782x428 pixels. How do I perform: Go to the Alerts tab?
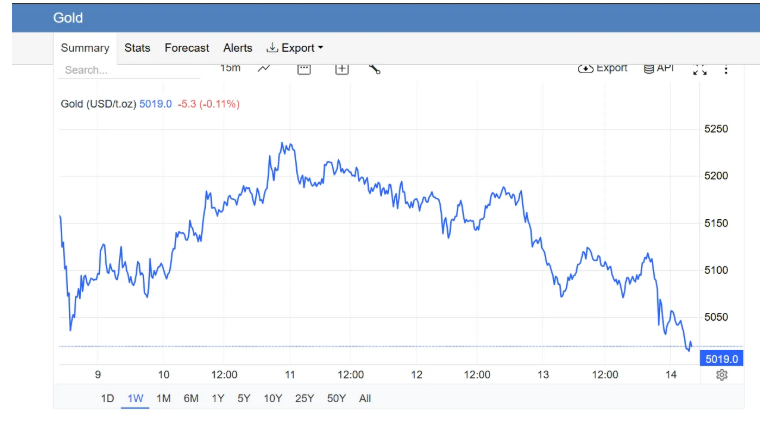pyautogui.click(x=238, y=48)
